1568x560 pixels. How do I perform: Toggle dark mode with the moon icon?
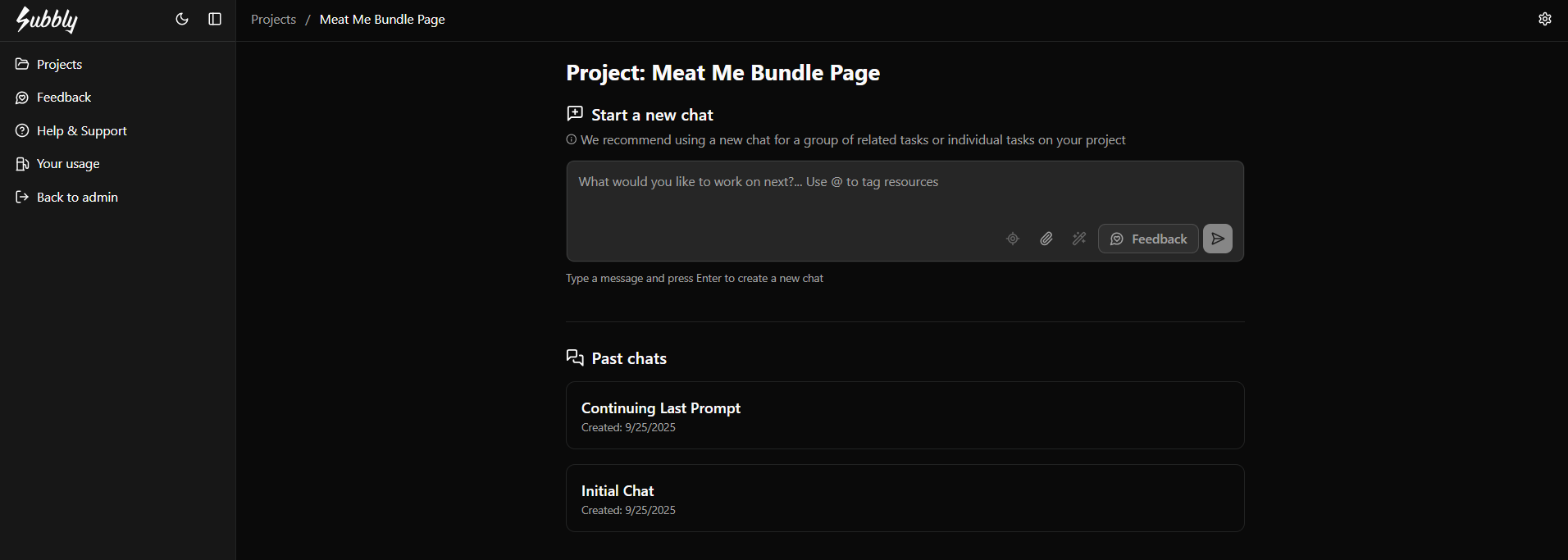(182, 19)
